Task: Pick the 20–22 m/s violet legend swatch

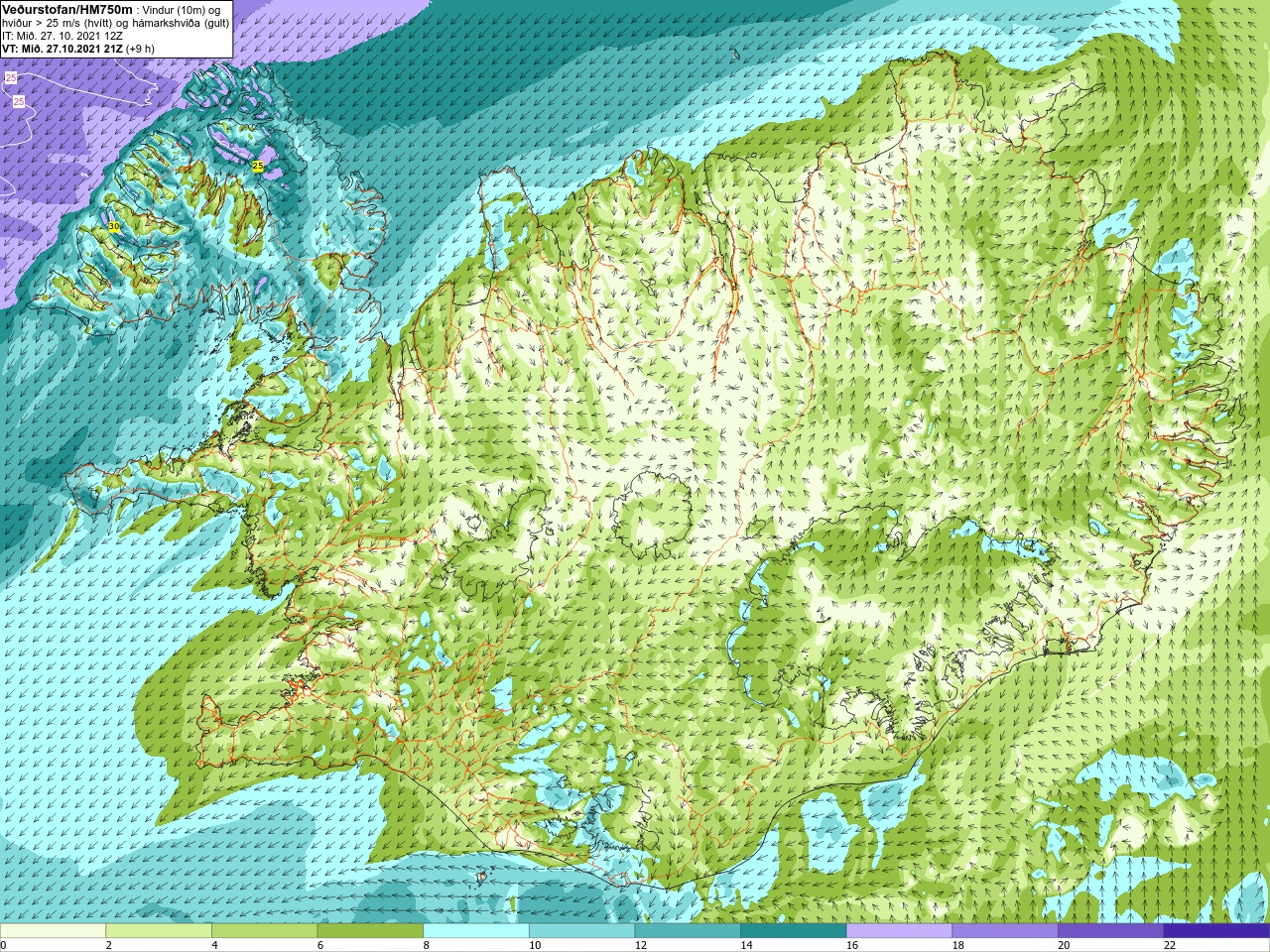Action: click(1110, 931)
